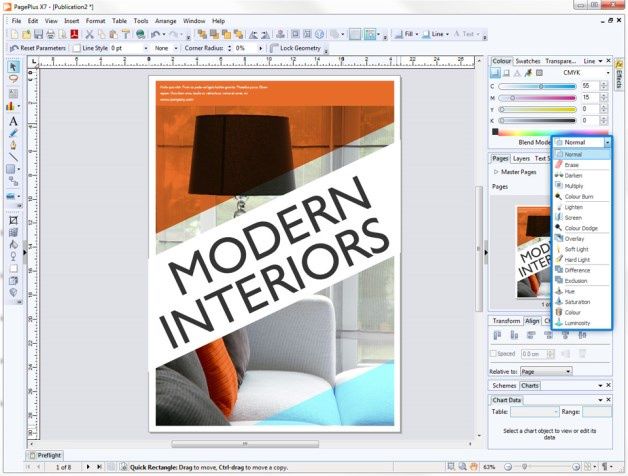Switch to the Swatches tab

click(528, 61)
